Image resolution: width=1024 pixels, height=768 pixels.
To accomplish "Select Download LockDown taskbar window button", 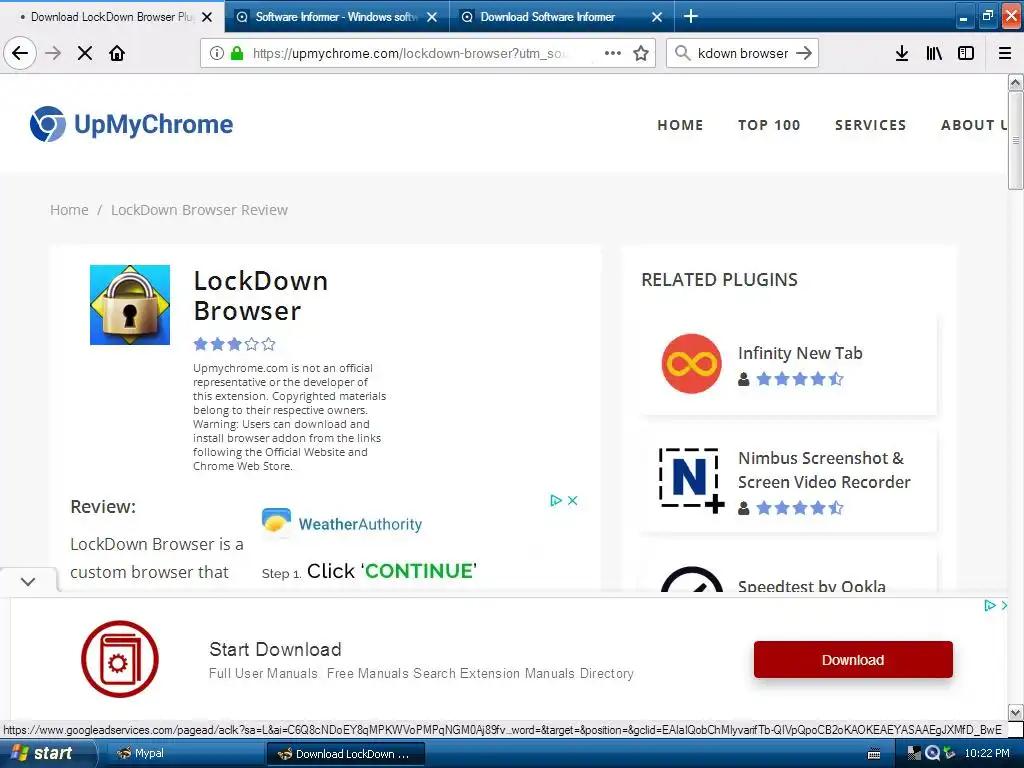I will pyautogui.click(x=345, y=754).
